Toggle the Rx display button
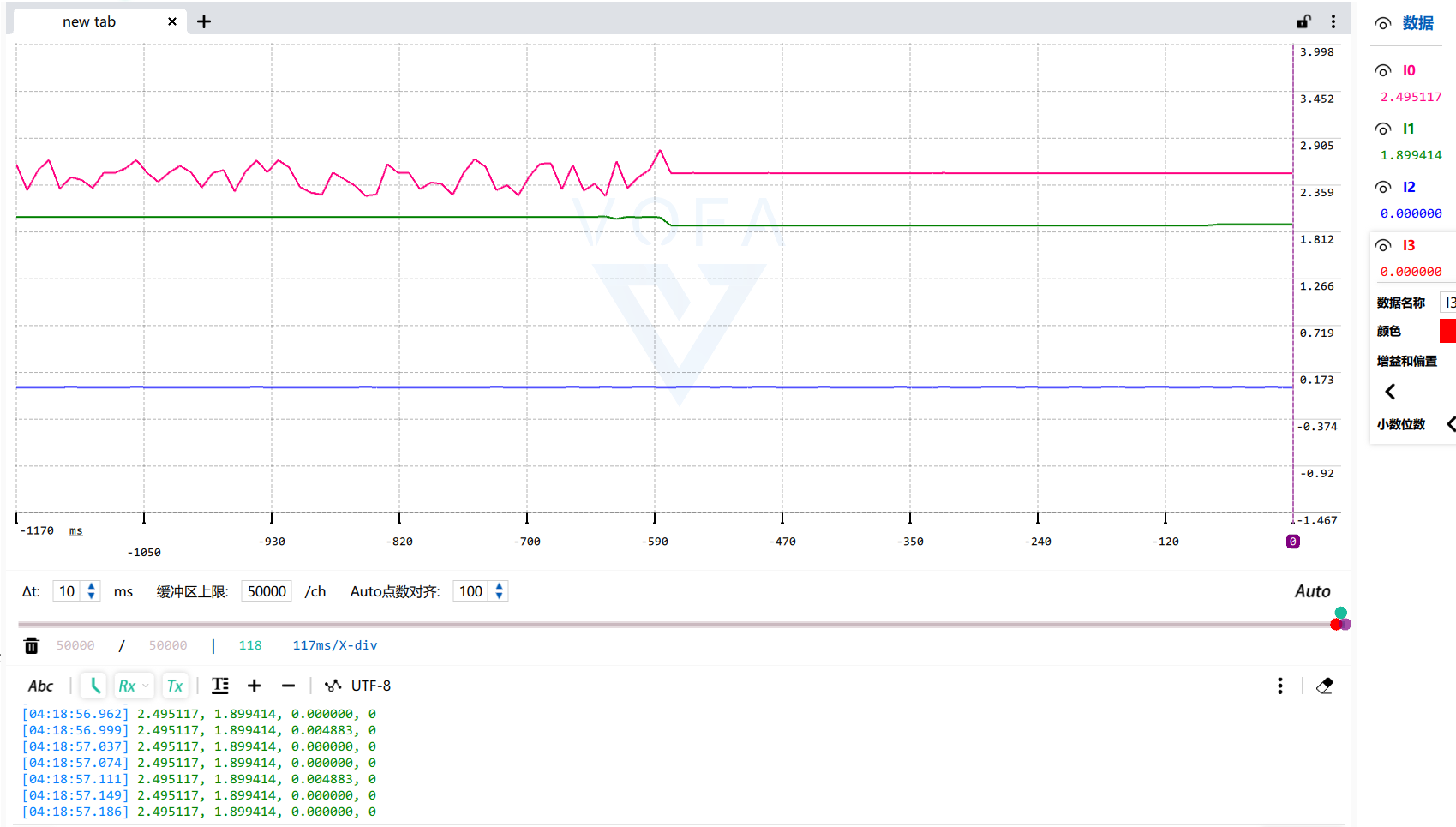Viewport: 1456px width, 827px height. click(x=127, y=686)
